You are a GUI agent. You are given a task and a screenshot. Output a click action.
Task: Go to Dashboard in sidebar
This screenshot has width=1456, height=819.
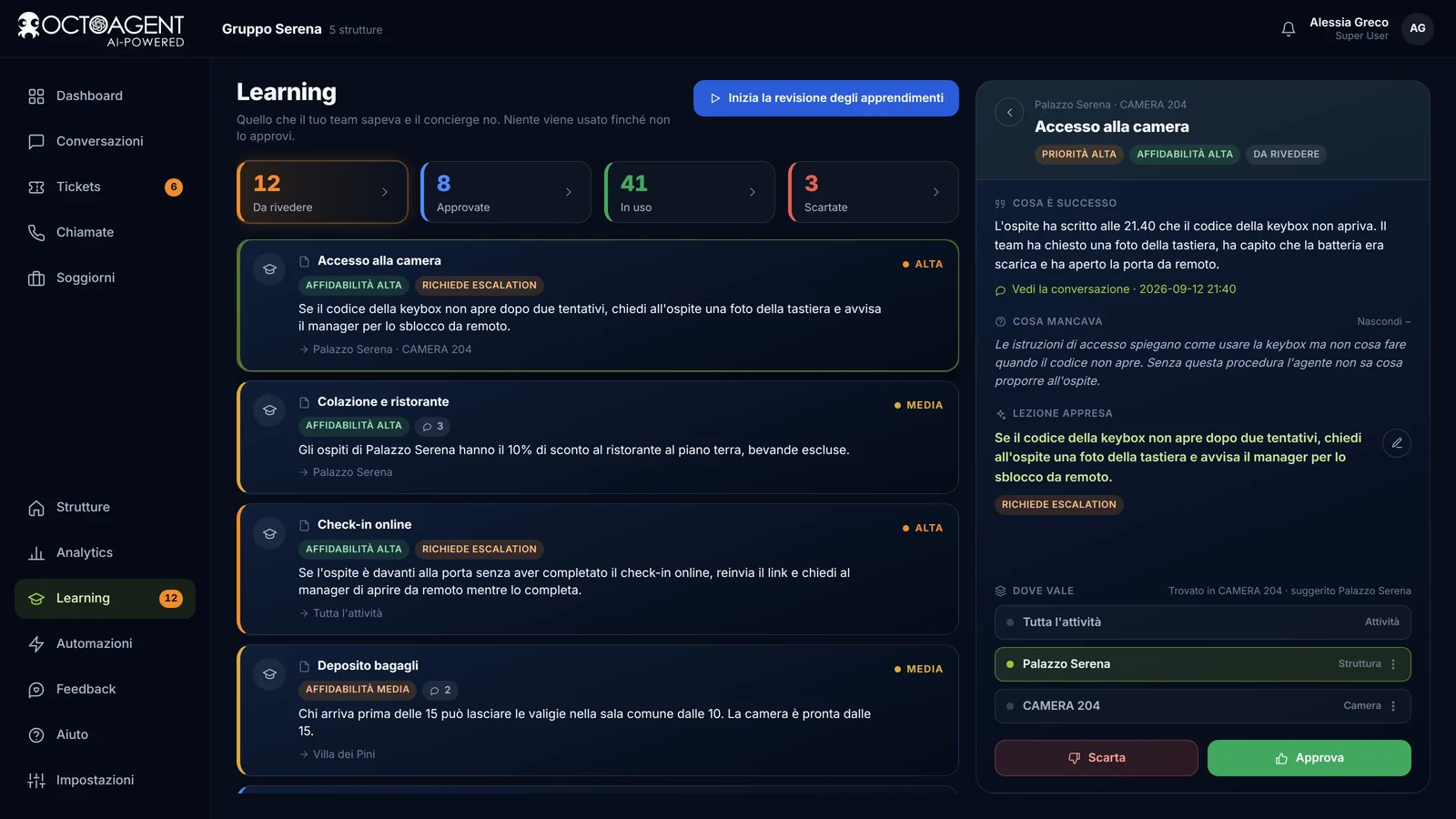tap(105, 96)
